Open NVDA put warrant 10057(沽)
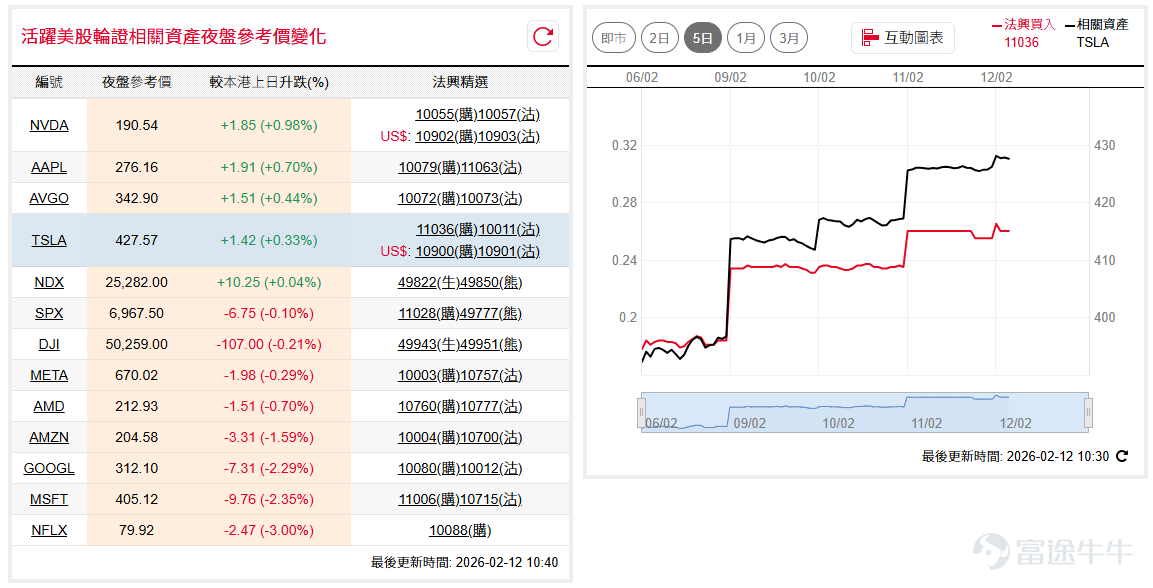Screen dimensions: 1153x588 509,115
